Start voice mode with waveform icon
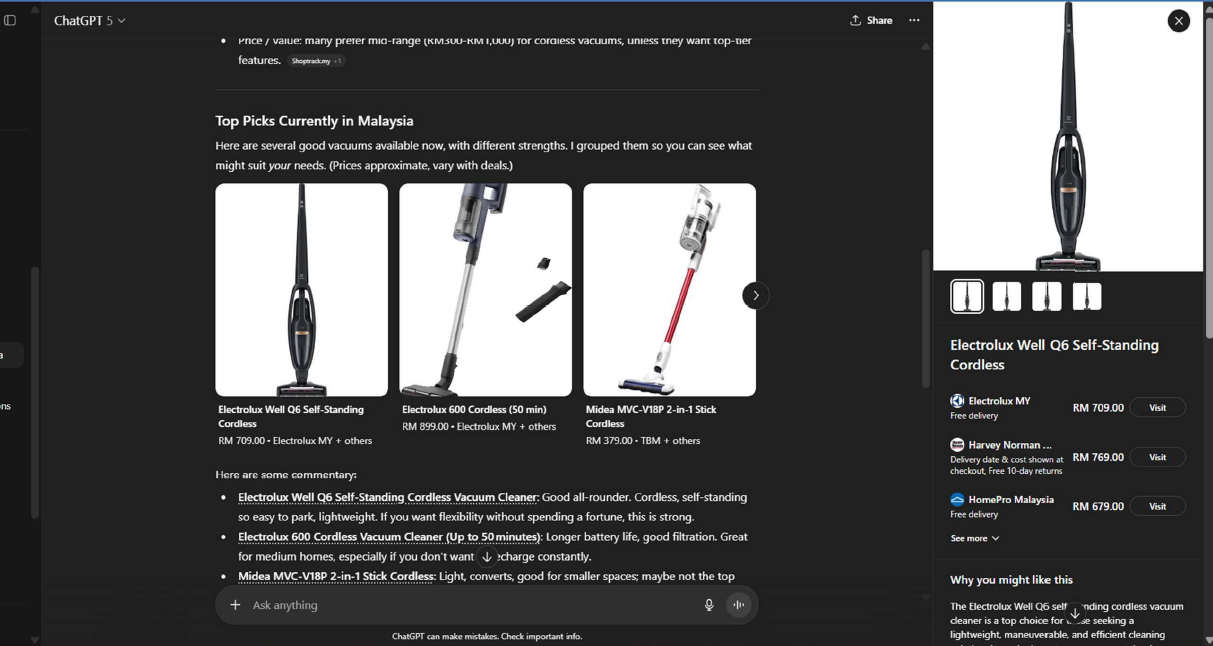This screenshot has width=1213, height=646. [739, 605]
